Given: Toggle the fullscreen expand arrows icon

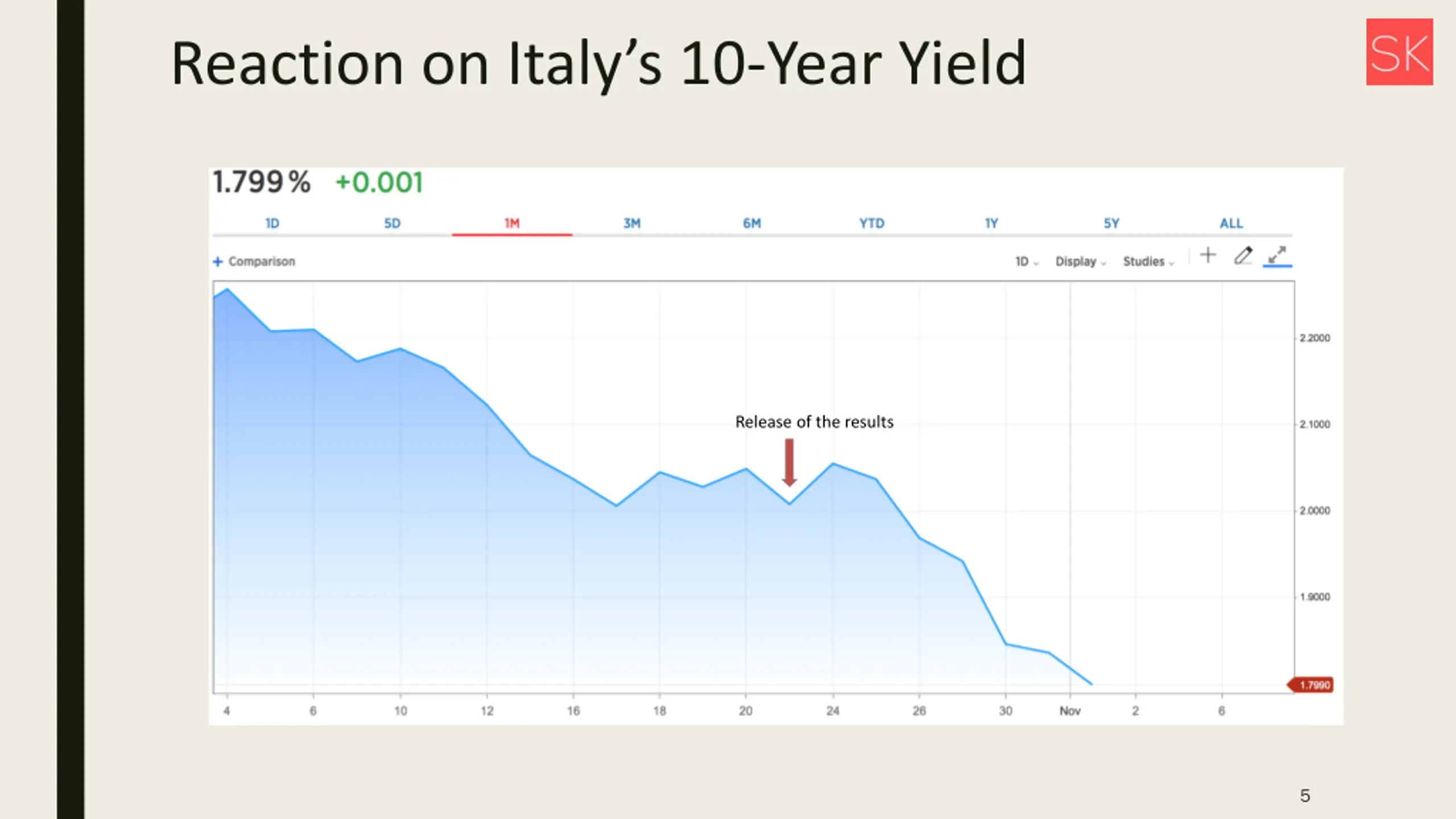Looking at the screenshot, I should [x=1277, y=255].
